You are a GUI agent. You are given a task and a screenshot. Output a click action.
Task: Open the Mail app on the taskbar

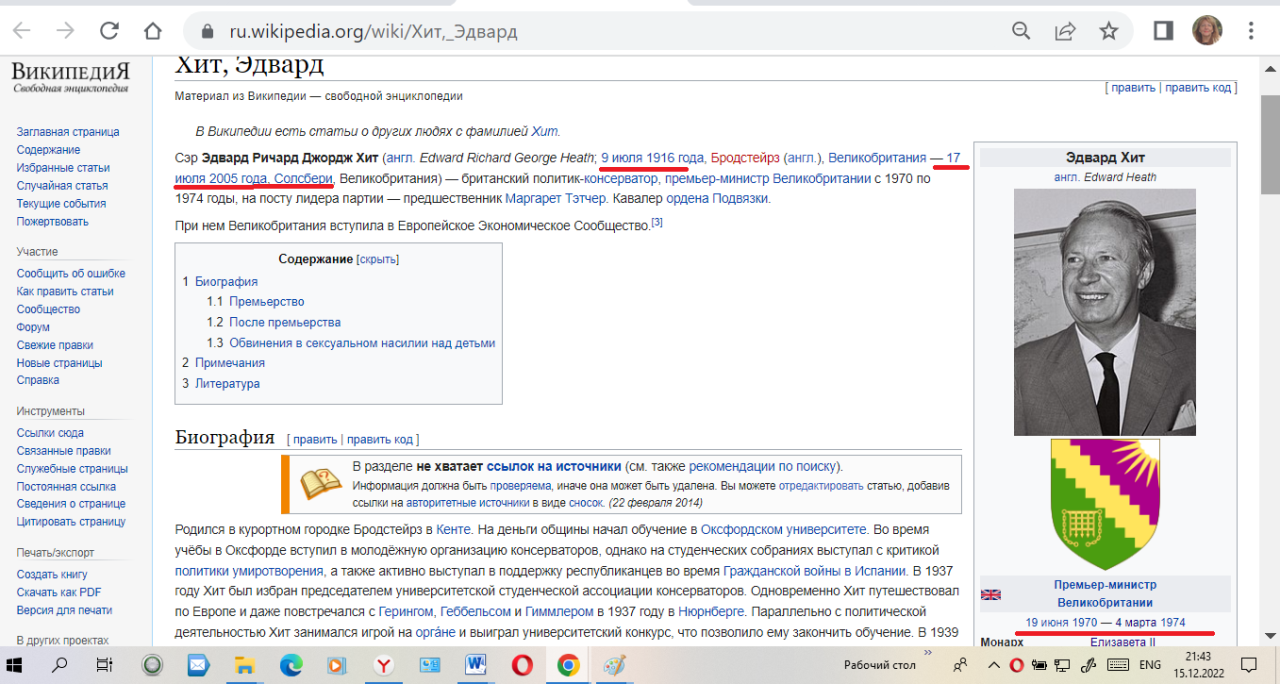[x=197, y=664]
